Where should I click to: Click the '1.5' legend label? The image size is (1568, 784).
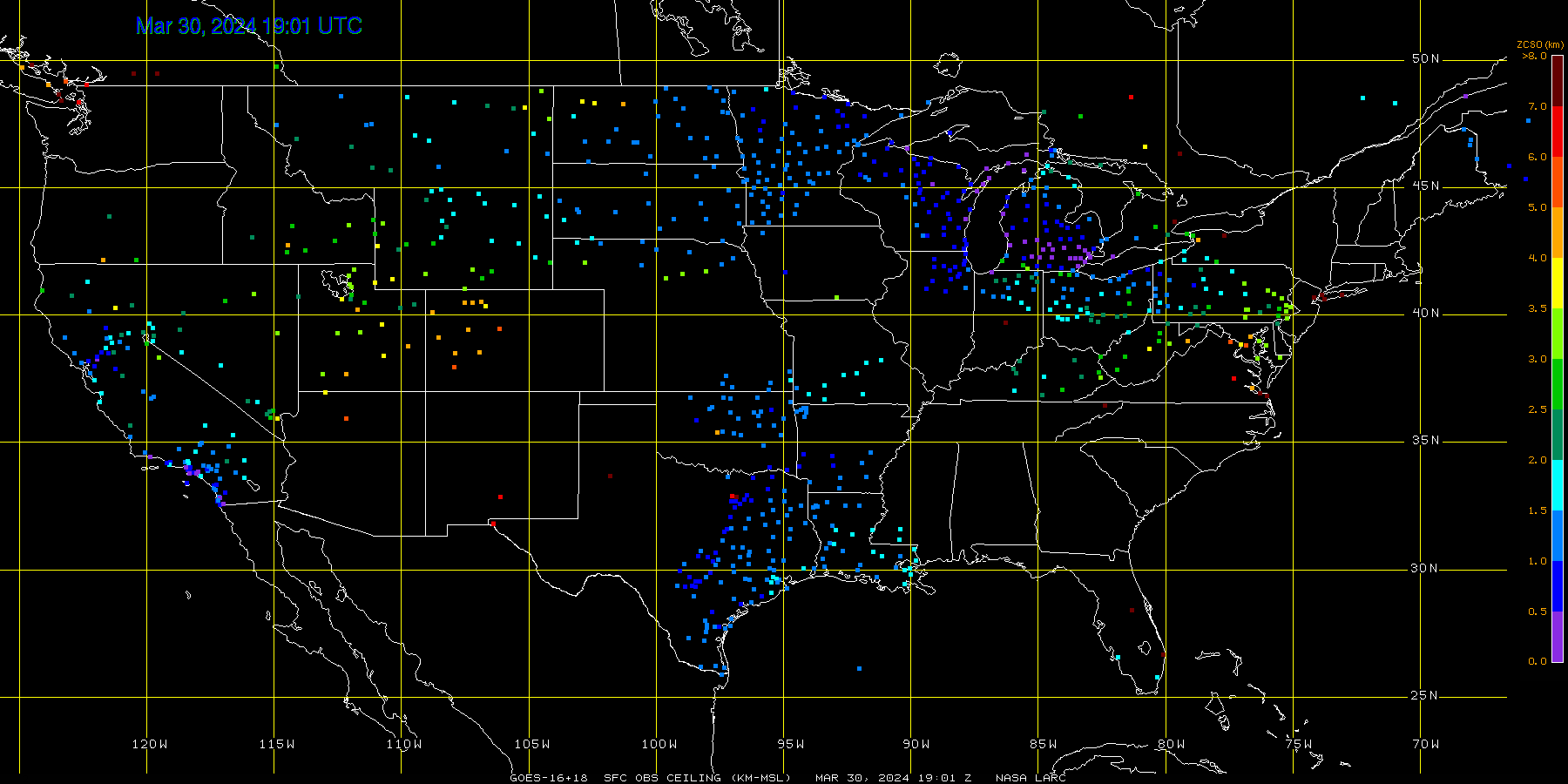pyautogui.click(x=1538, y=510)
